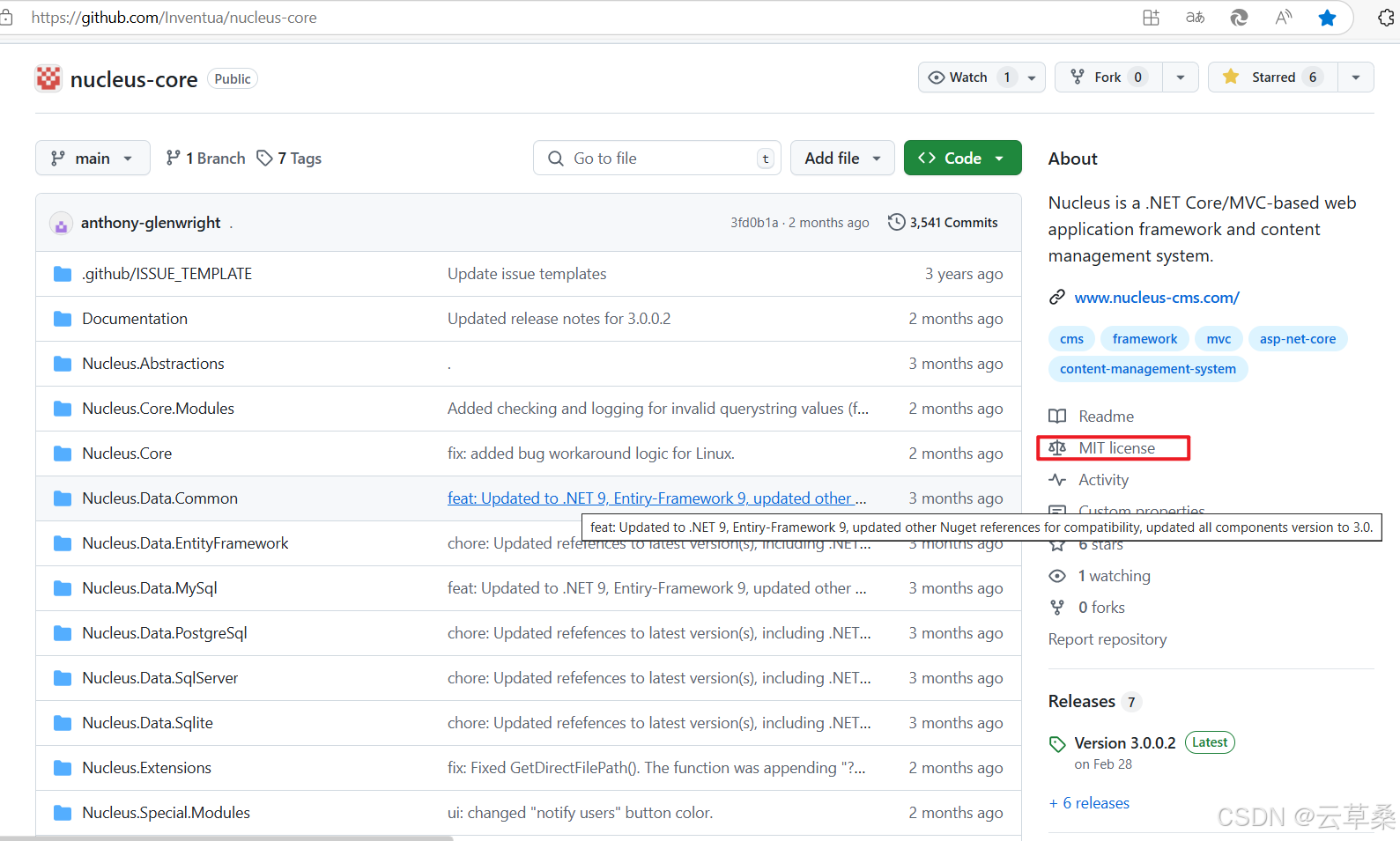The height and width of the screenshot is (841, 1400).
Task: Click the nucleus-core repository avatar icon
Action: (48, 79)
